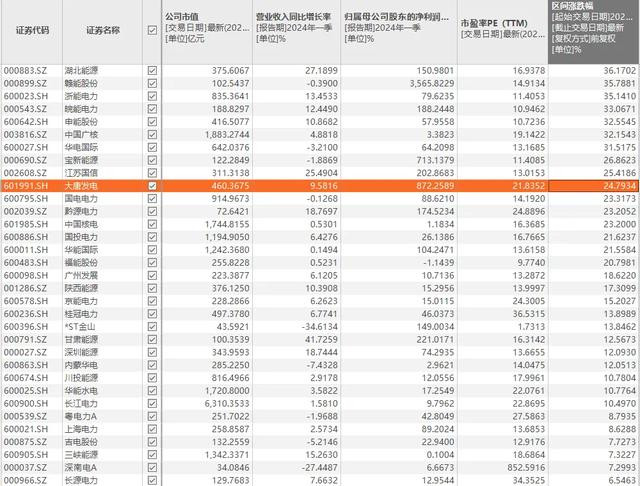640x486 pixels.
Task: Click PE cell 27.5863
Action: click(529, 416)
